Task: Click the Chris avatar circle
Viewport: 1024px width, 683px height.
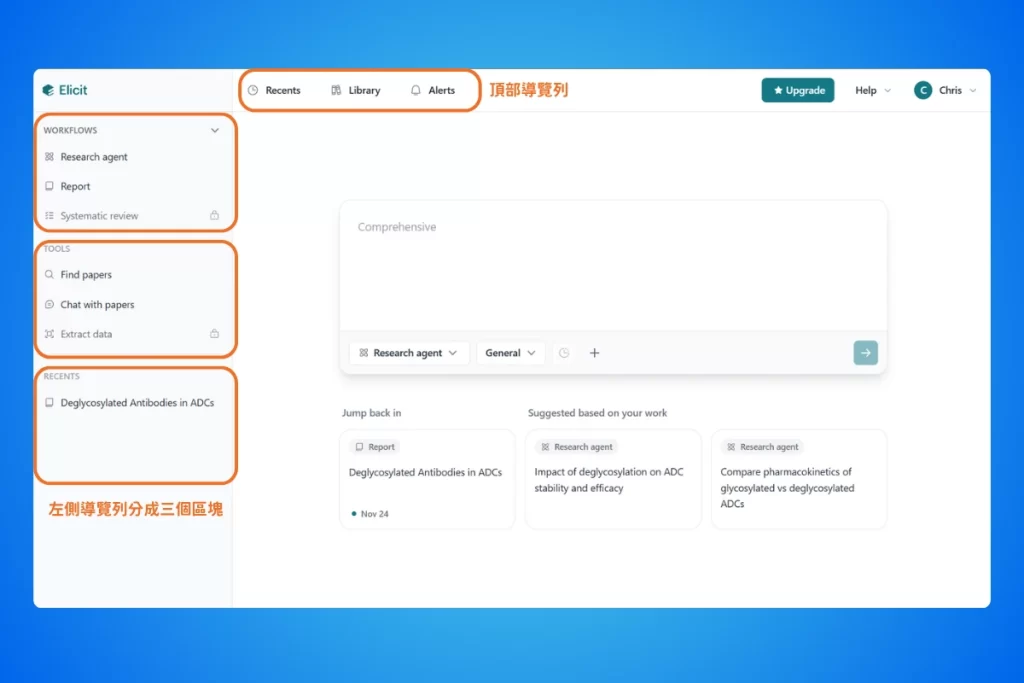Action: point(923,90)
